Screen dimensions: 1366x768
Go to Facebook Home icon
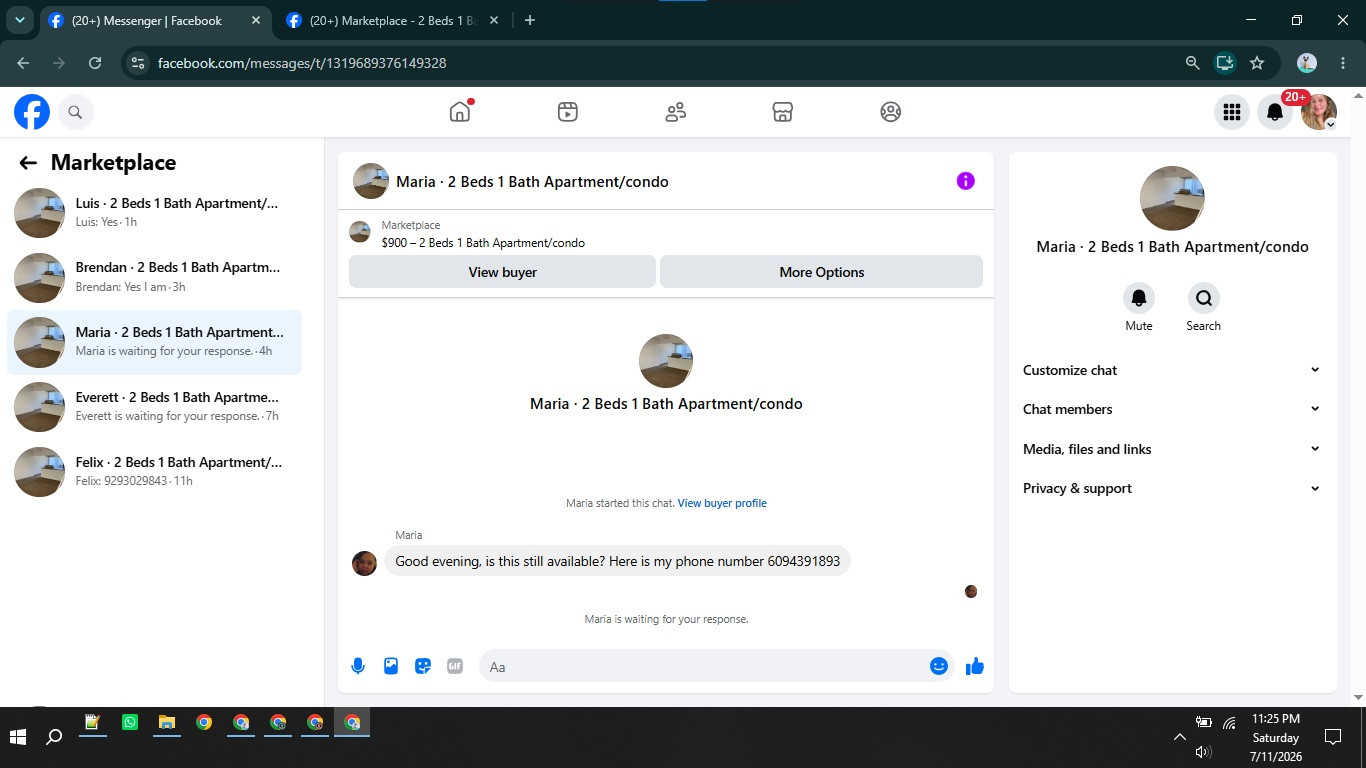point(460,112)
